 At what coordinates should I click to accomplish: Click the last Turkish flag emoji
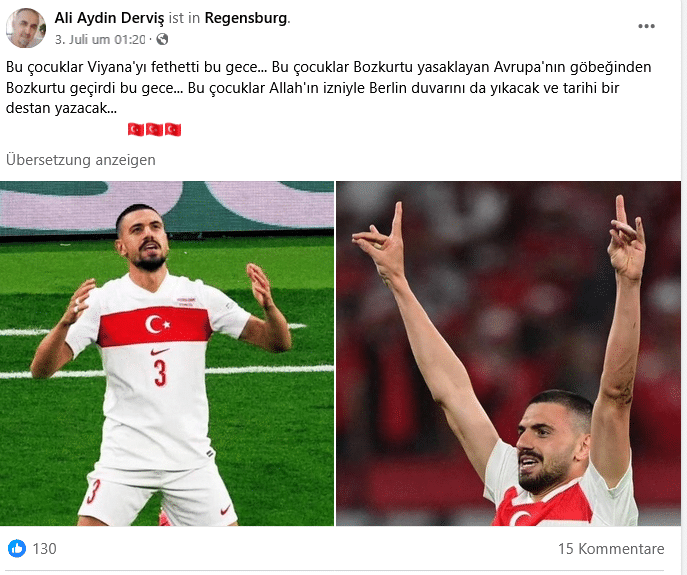[173, 129]
